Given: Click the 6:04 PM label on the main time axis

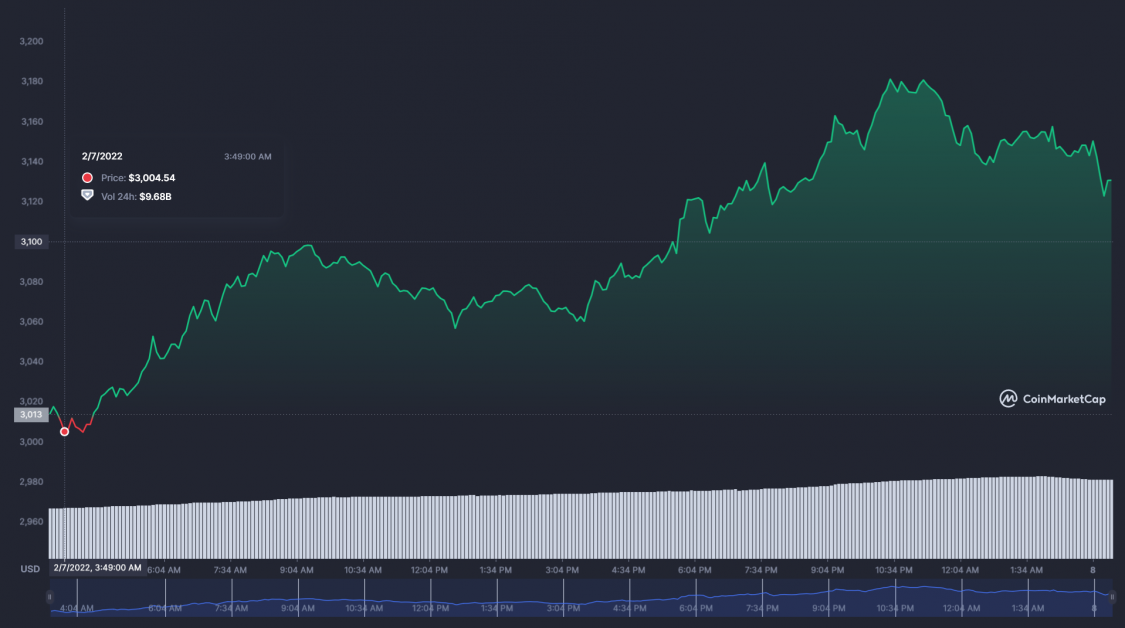Looking at the screenshot, I should (695, 570).
